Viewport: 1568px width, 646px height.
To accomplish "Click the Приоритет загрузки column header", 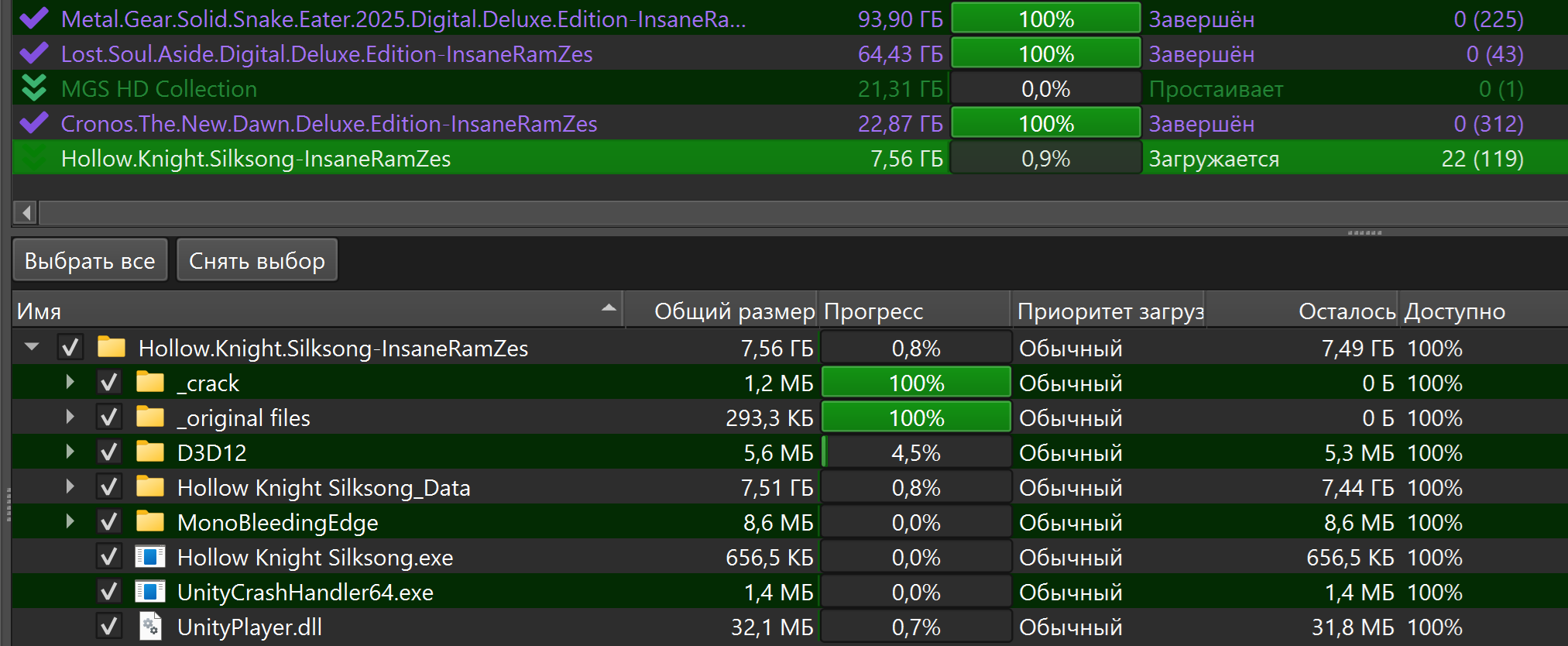I will pos(1108,311).
